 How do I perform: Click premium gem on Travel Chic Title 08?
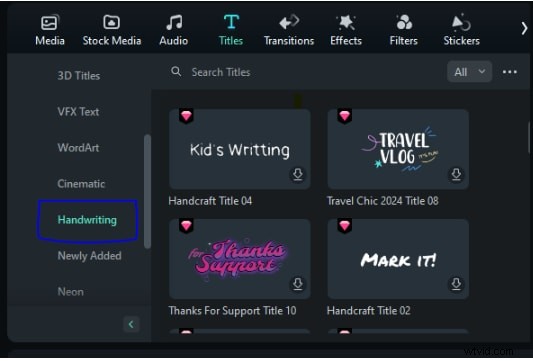[x=345, y=116]
